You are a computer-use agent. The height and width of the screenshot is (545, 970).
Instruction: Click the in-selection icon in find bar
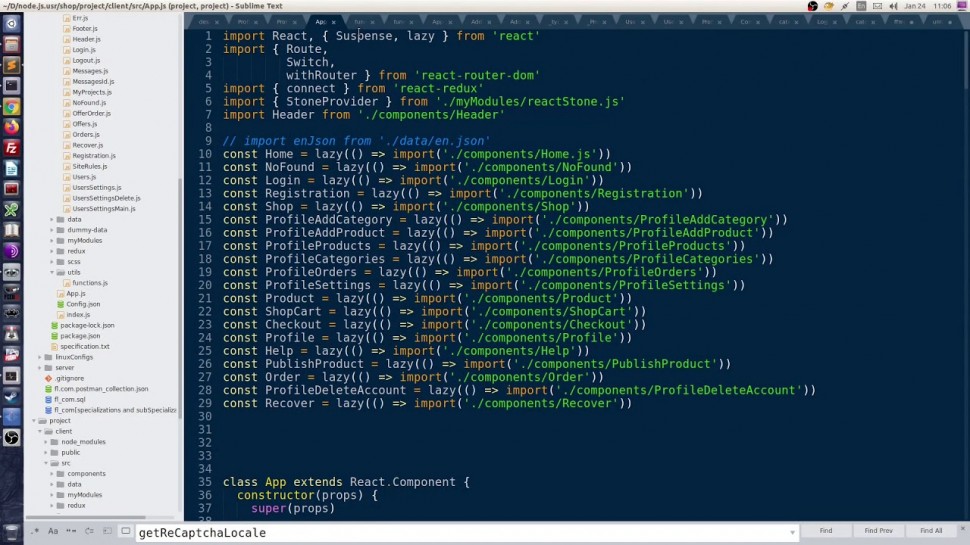tap(106, 531)
